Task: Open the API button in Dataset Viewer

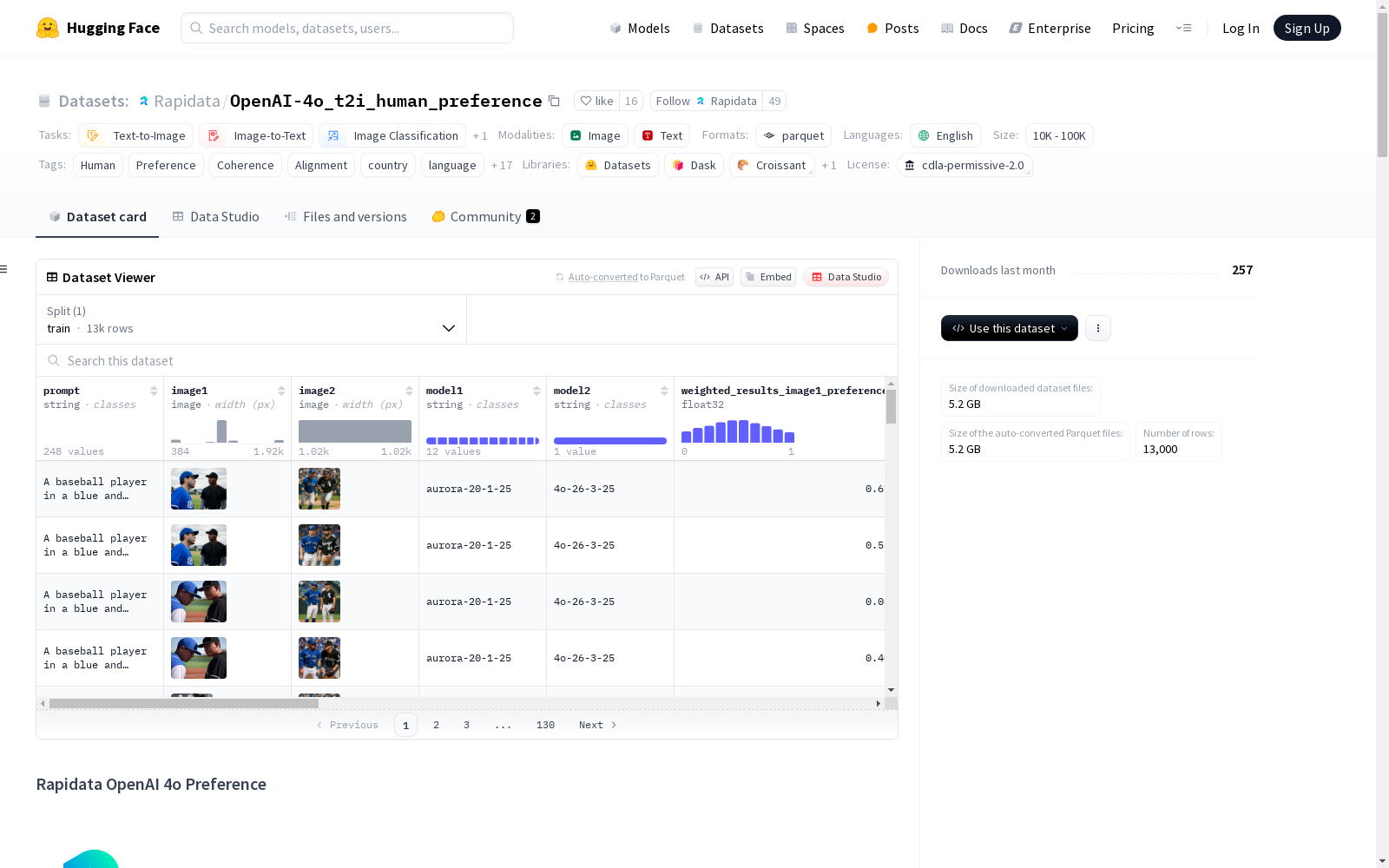Action: pyautogui.click(x=714, y=277)
